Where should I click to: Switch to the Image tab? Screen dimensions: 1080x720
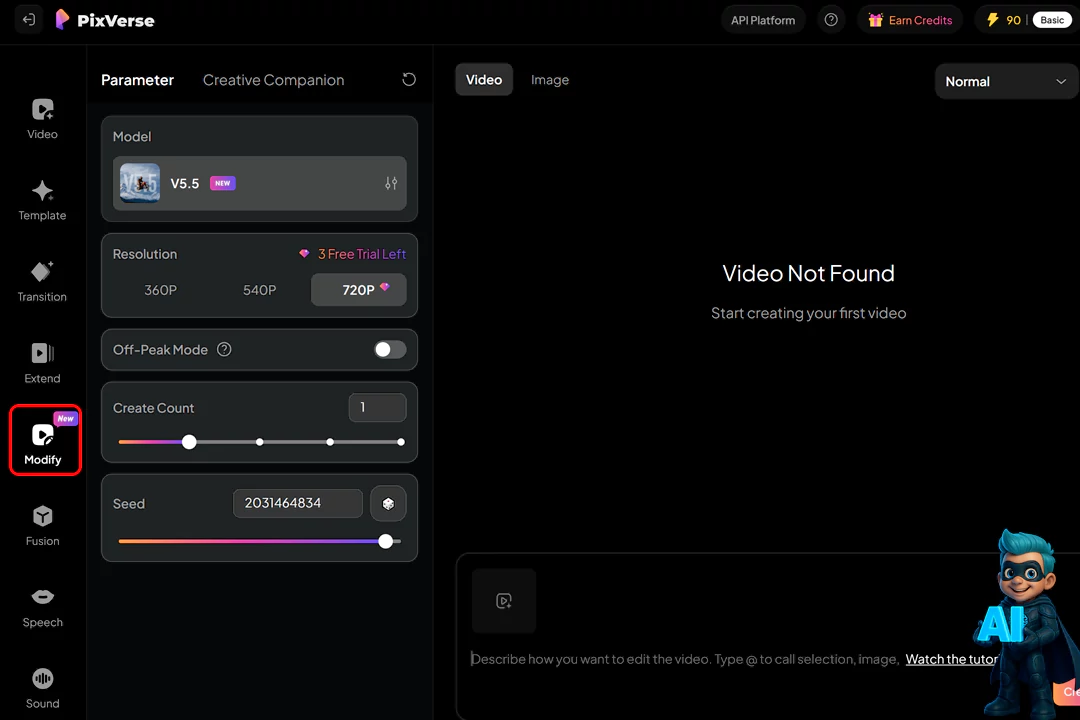click(549, 80)
